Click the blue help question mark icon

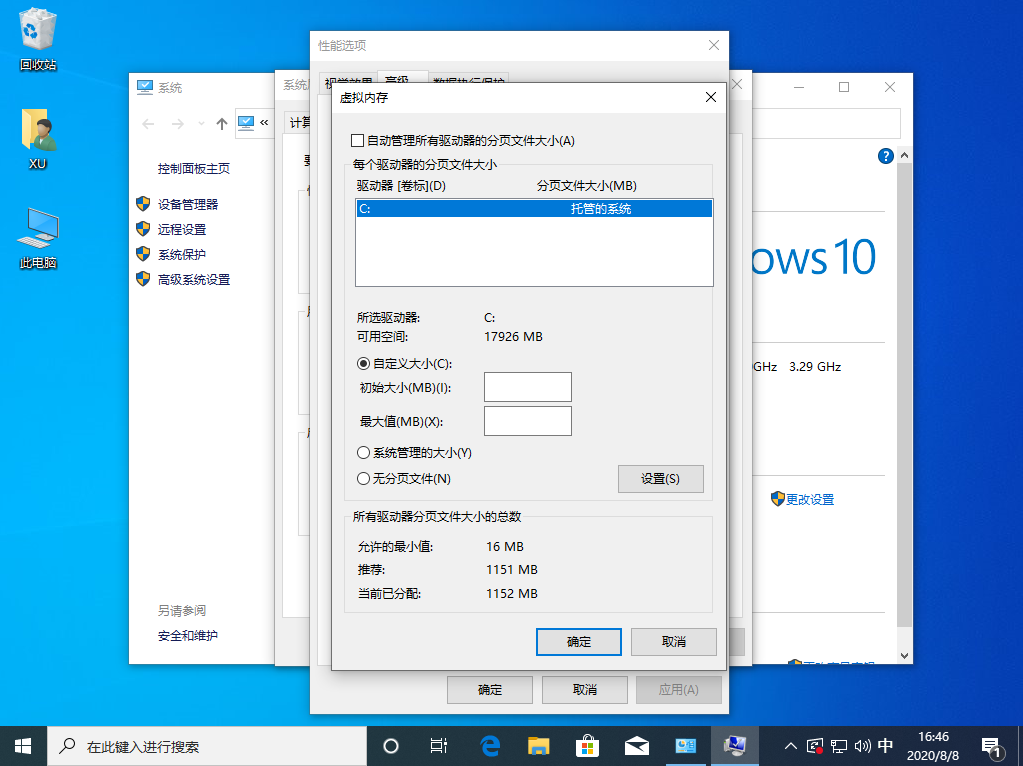pyautogui.click(x=885, y=156)
